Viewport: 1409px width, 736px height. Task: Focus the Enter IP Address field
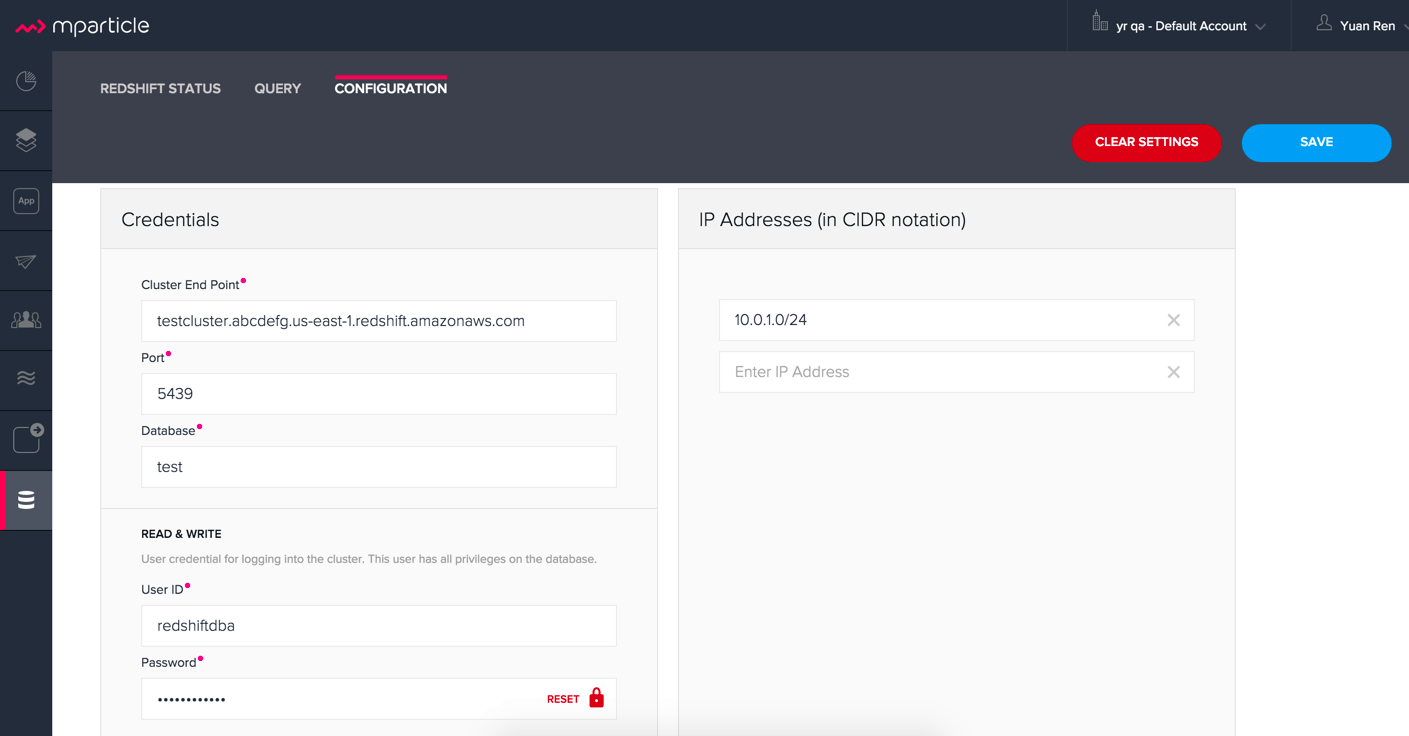click(x=940, y=372)
